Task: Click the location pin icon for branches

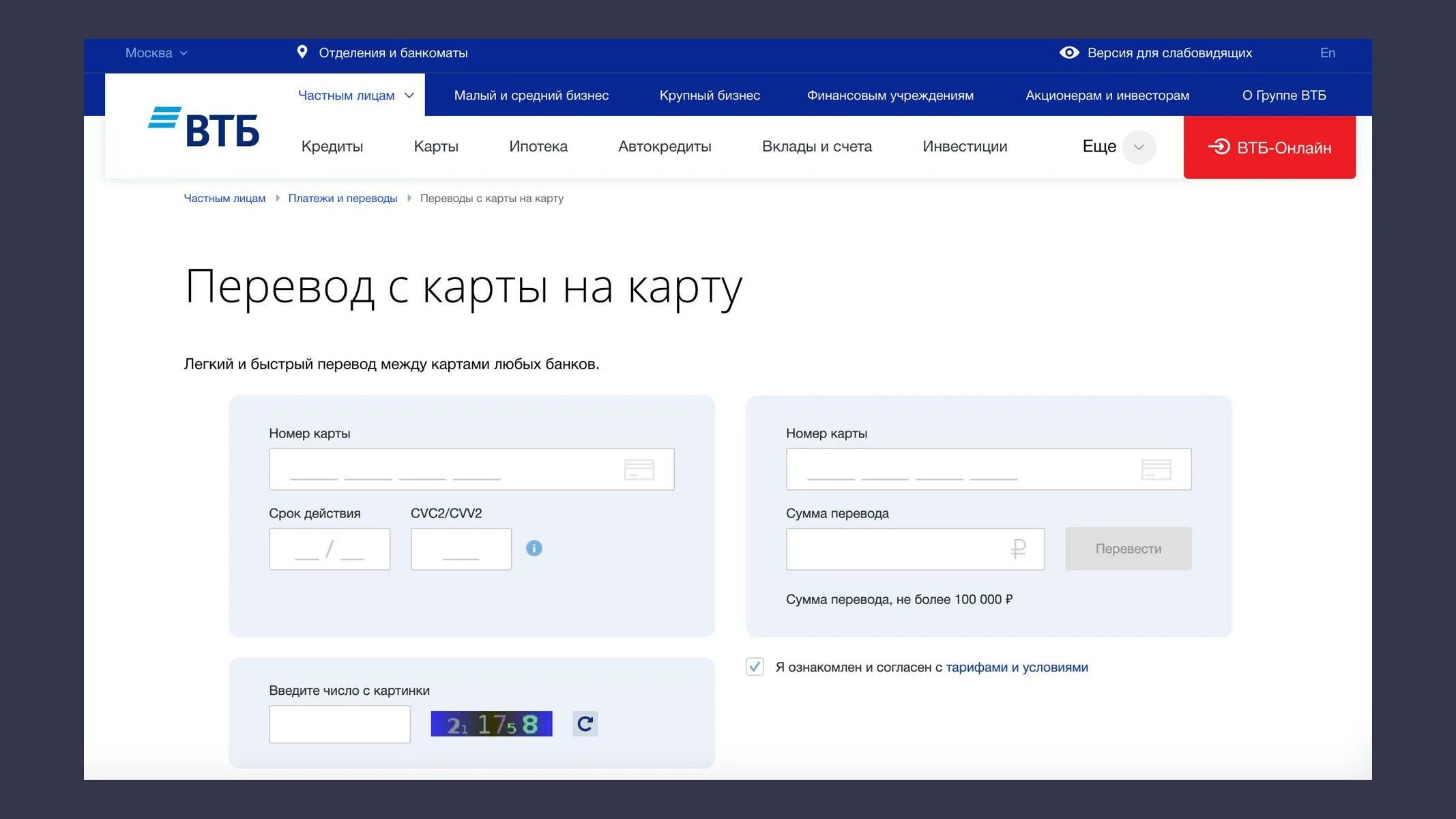Action: (x=302, y=53)
